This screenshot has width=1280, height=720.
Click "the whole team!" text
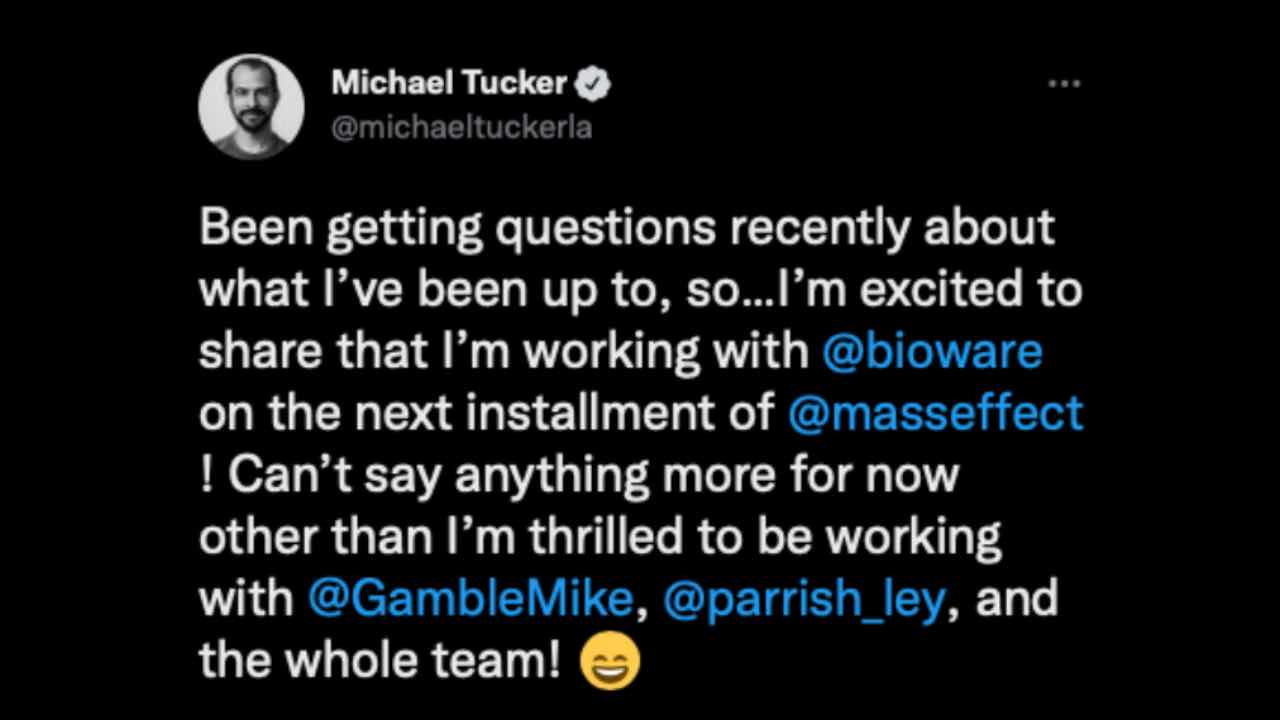coord(380,660)
